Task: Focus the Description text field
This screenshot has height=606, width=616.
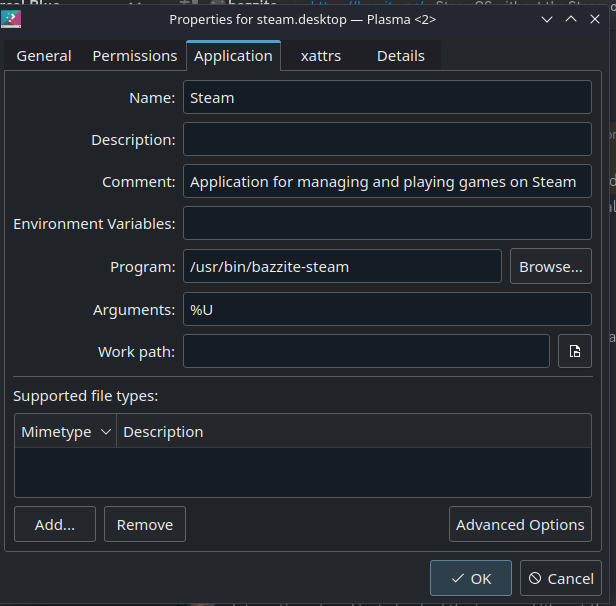Action: click(387, 140)
